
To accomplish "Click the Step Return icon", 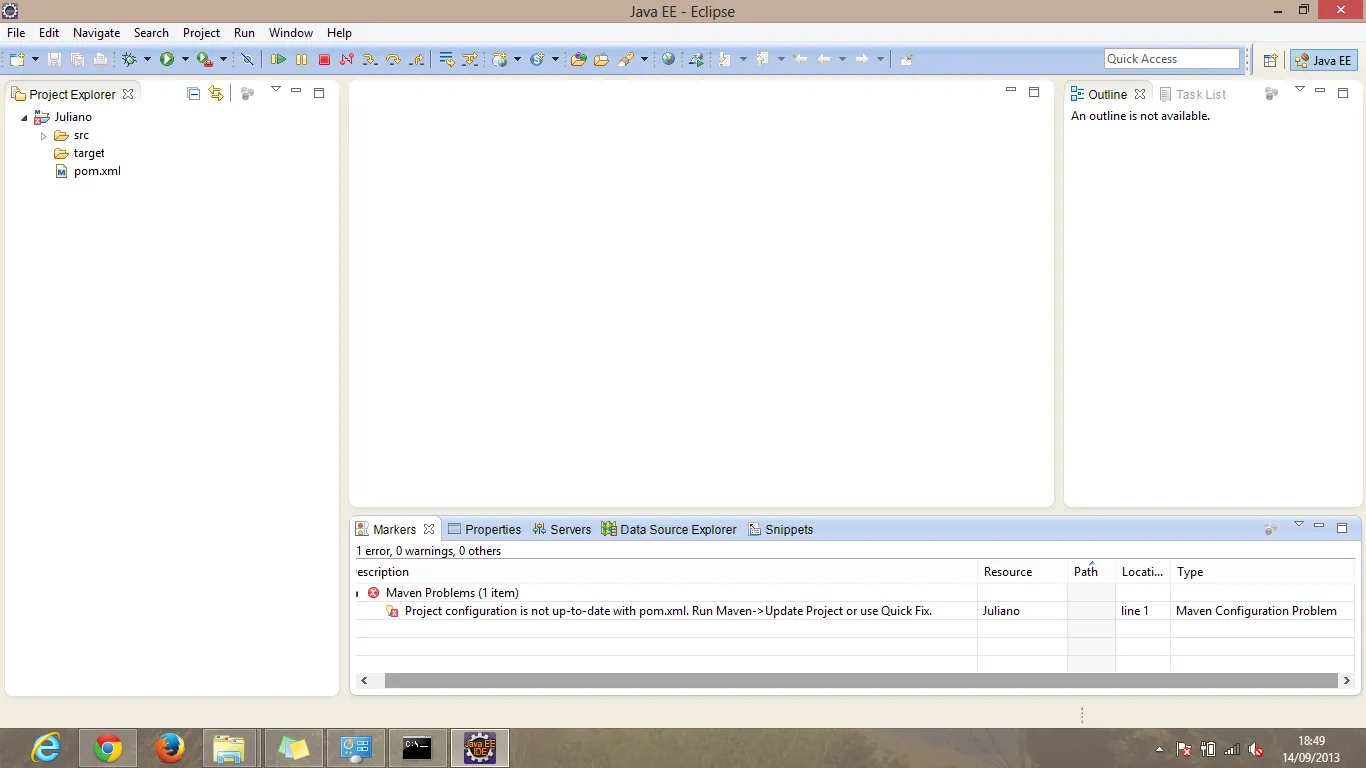I will click(x=416, y=60).
